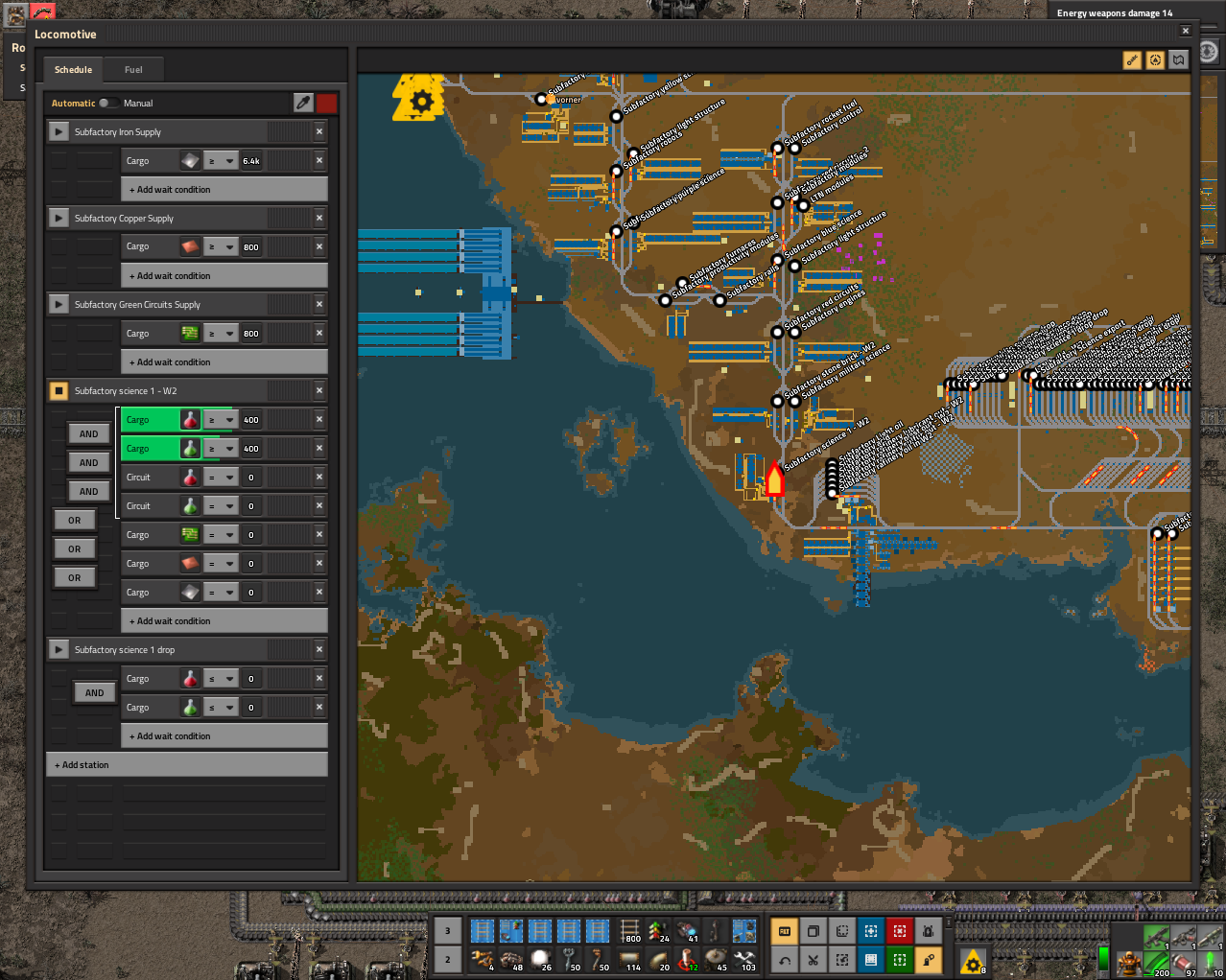Open comparator dropdown for copper plate 800 cargo
This screenshot has width=1226, height=980.
221,246
